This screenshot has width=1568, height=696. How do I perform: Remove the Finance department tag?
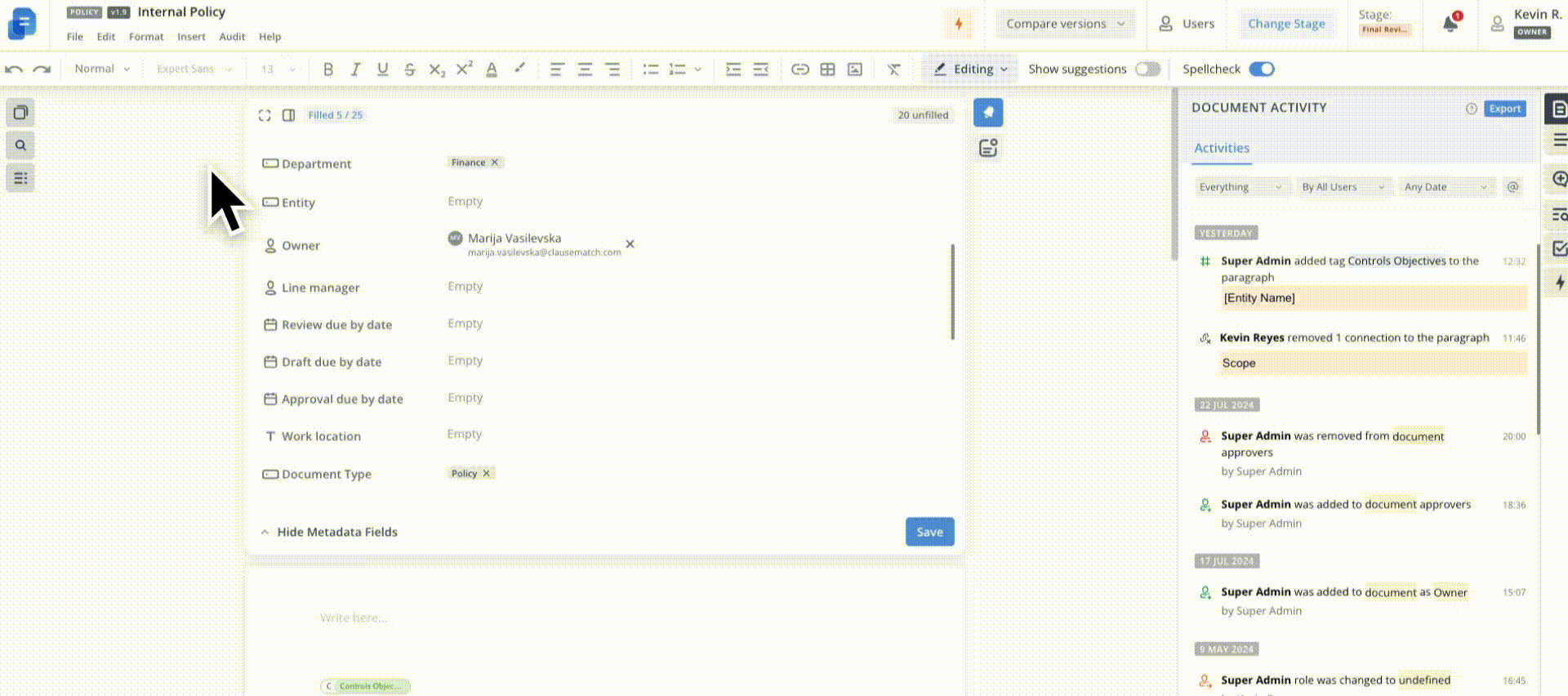click(x=495, y=163)
